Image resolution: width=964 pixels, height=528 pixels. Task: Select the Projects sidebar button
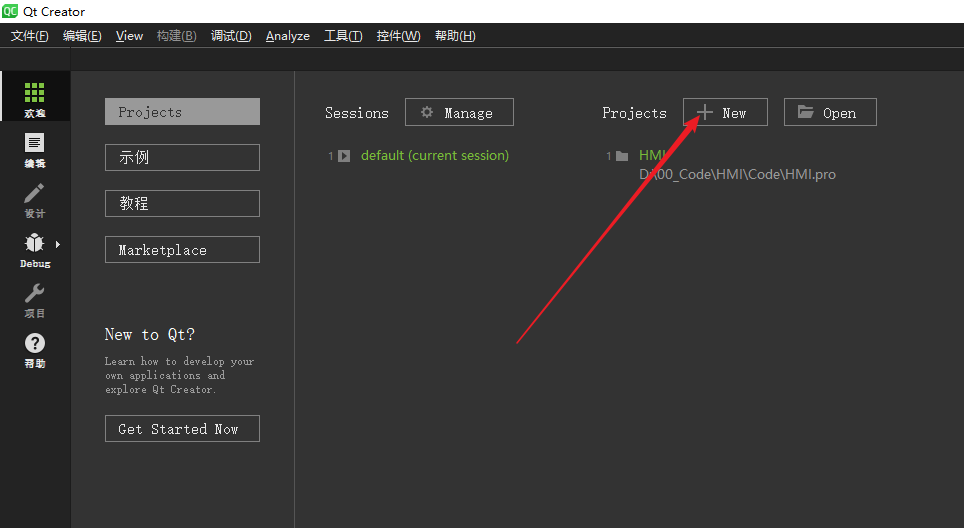tap(183, 112)
